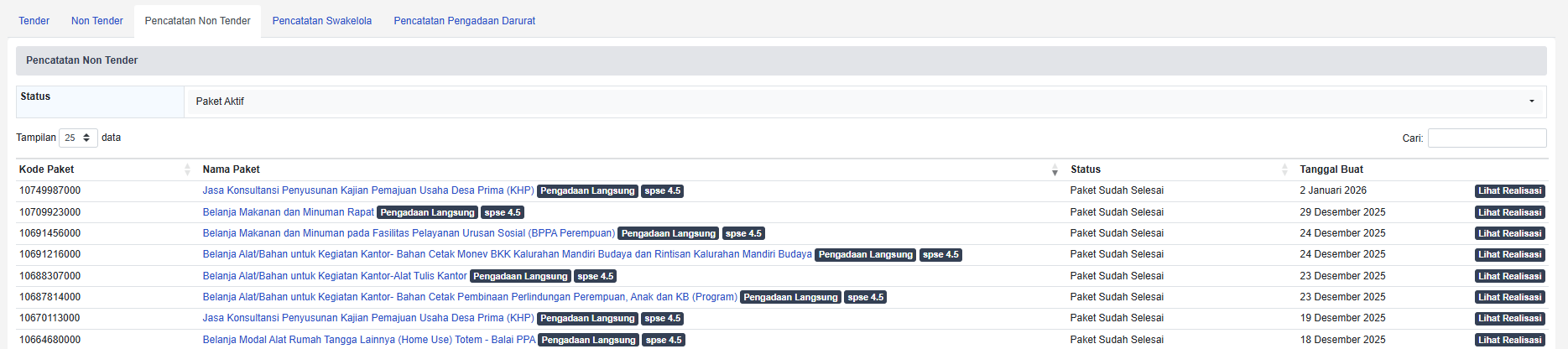This screenshot has height=349, width=1568.
Task: Click Lihat Realisasi for 18 Desember 2025
Action: (1509, 340)
